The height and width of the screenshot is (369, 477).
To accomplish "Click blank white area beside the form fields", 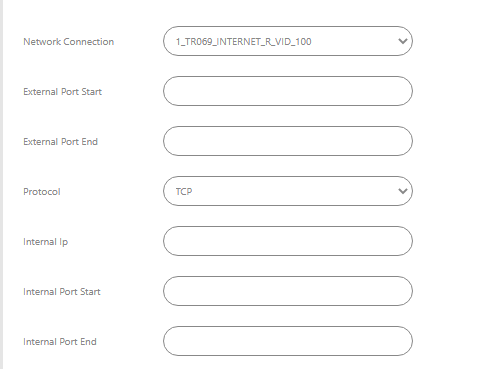I will (x=445, y=184).
